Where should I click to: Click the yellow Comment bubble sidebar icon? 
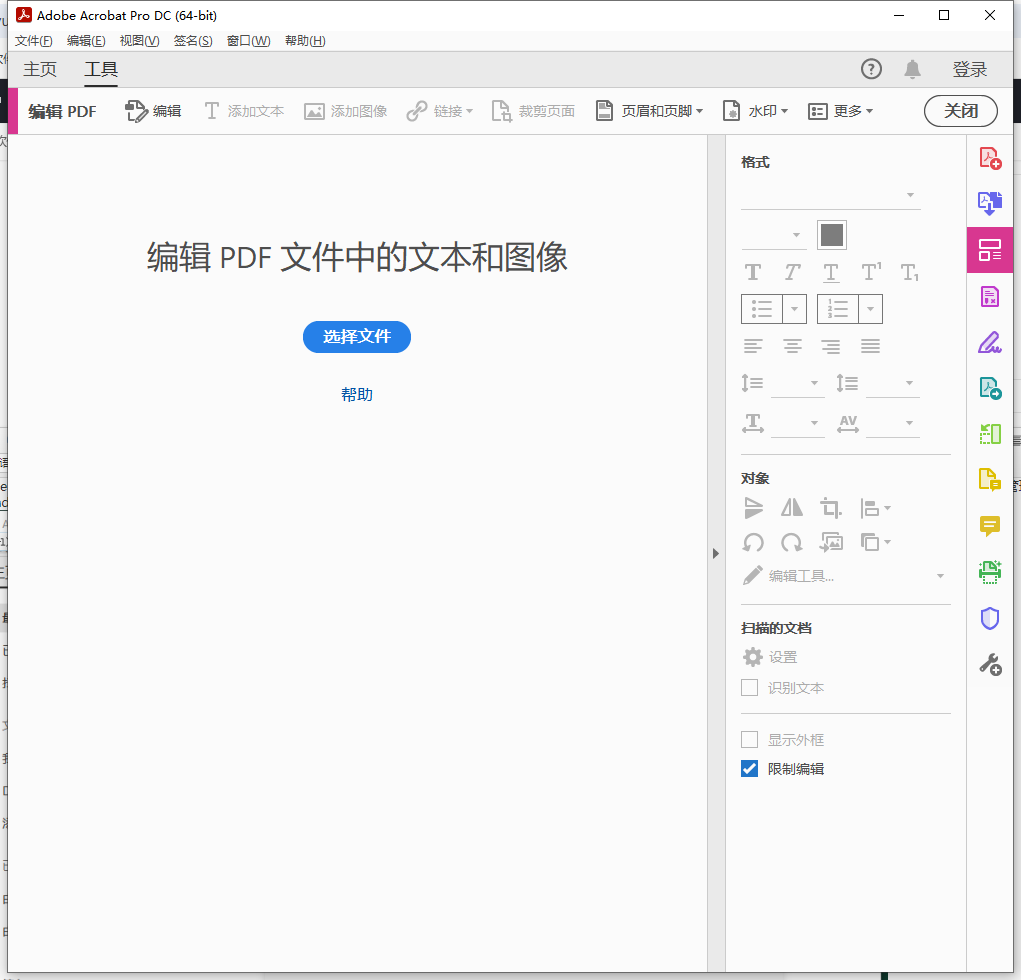tap(990, 525)
